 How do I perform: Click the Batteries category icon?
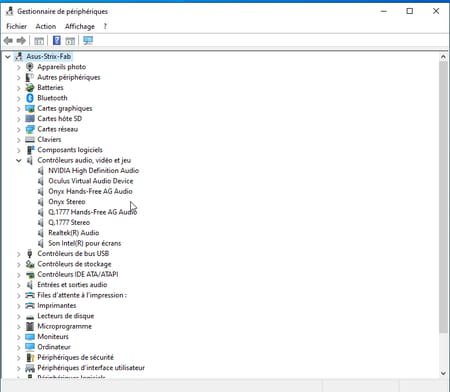click(30, 88)
